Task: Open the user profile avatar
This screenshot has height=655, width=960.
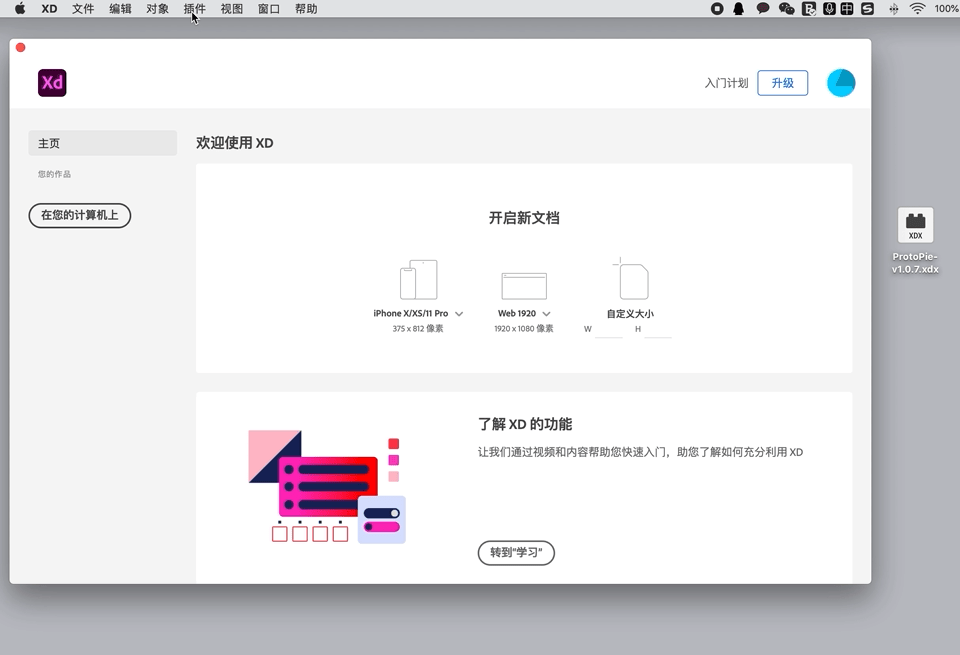Action: [x=841, y=83]
